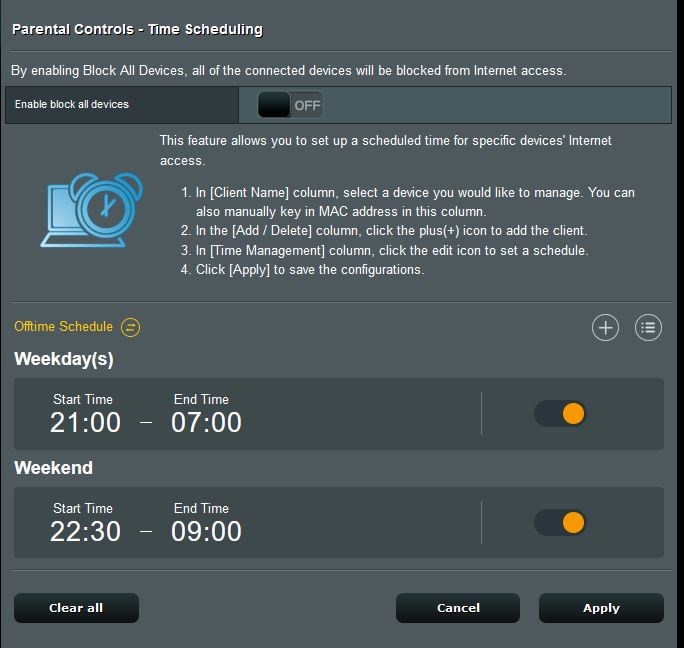
Task: Click the Click [Apply] to save instruction
Action: point(310,270)
